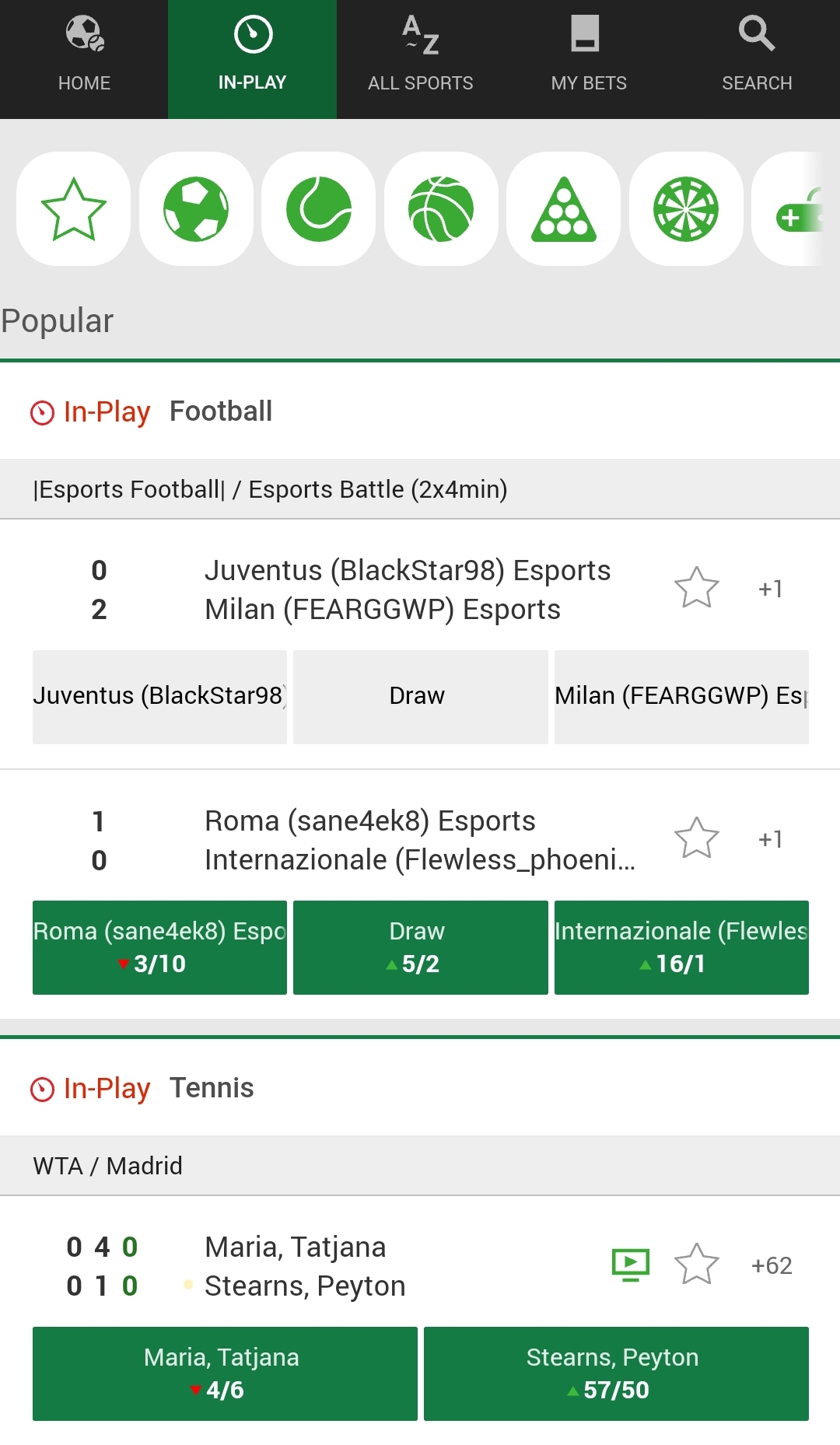This screenshot has width=840, height=1445.
Task: Open the Favorites sports filter star icon
Action: click(72, 208)
